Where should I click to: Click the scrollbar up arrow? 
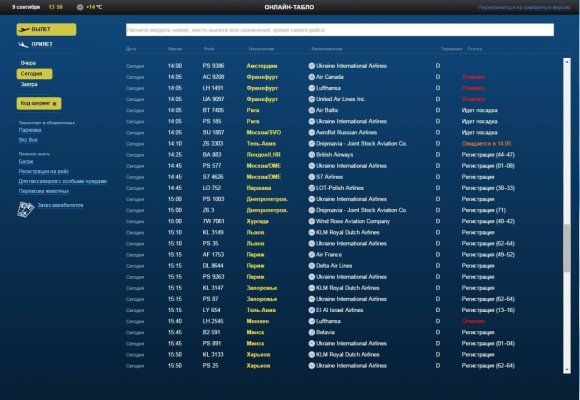tap(567, 61)
